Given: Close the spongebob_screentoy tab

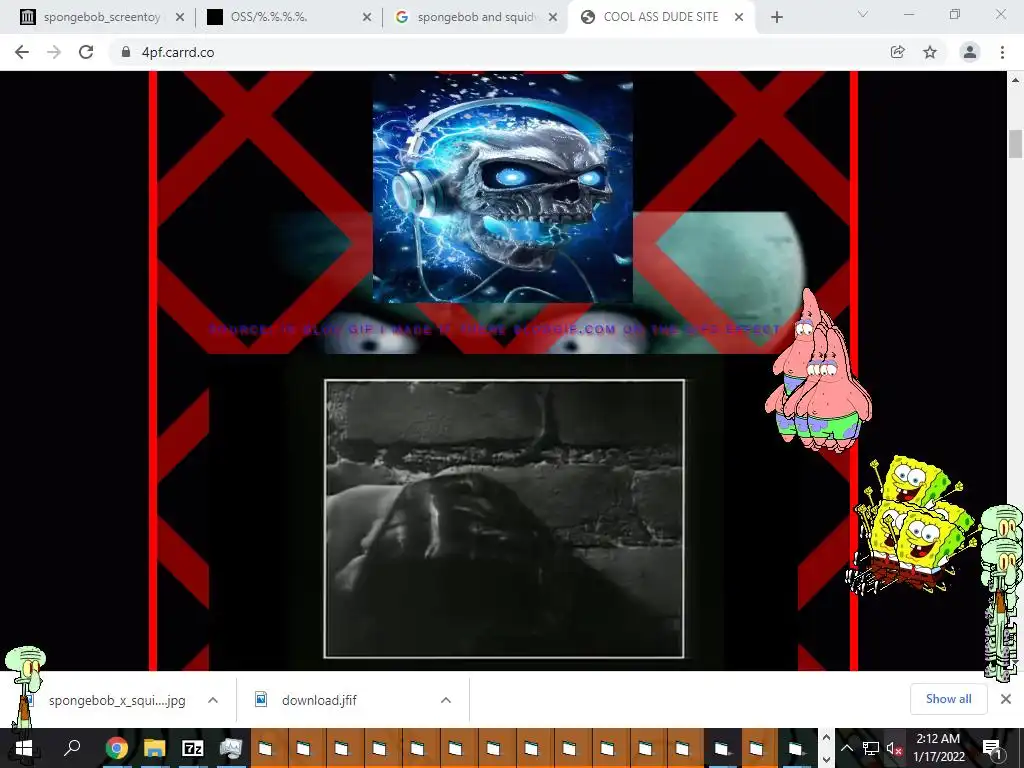Looking at the screenshot, I should click(180, 18).
